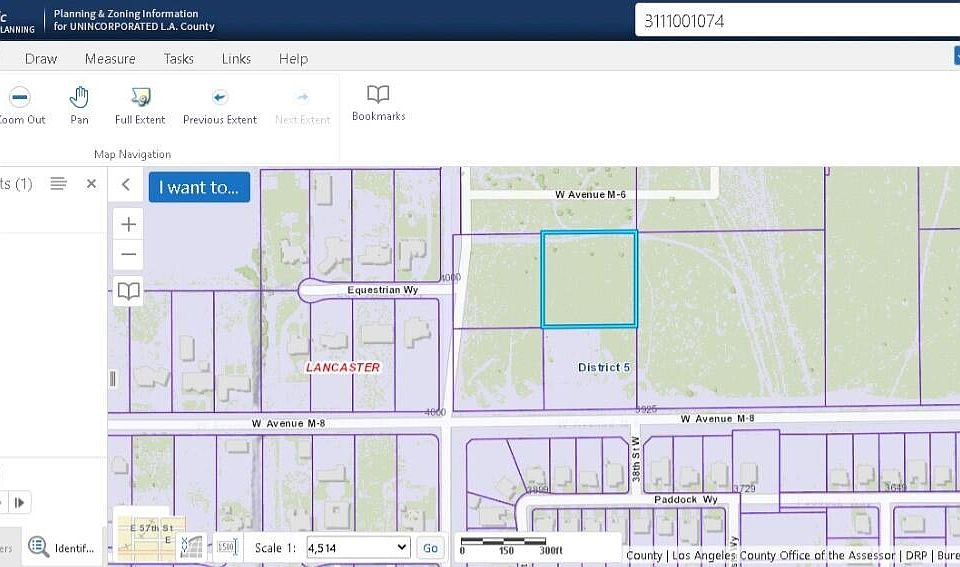Open the Scale dropdown showing 4,514

point(358,547)
